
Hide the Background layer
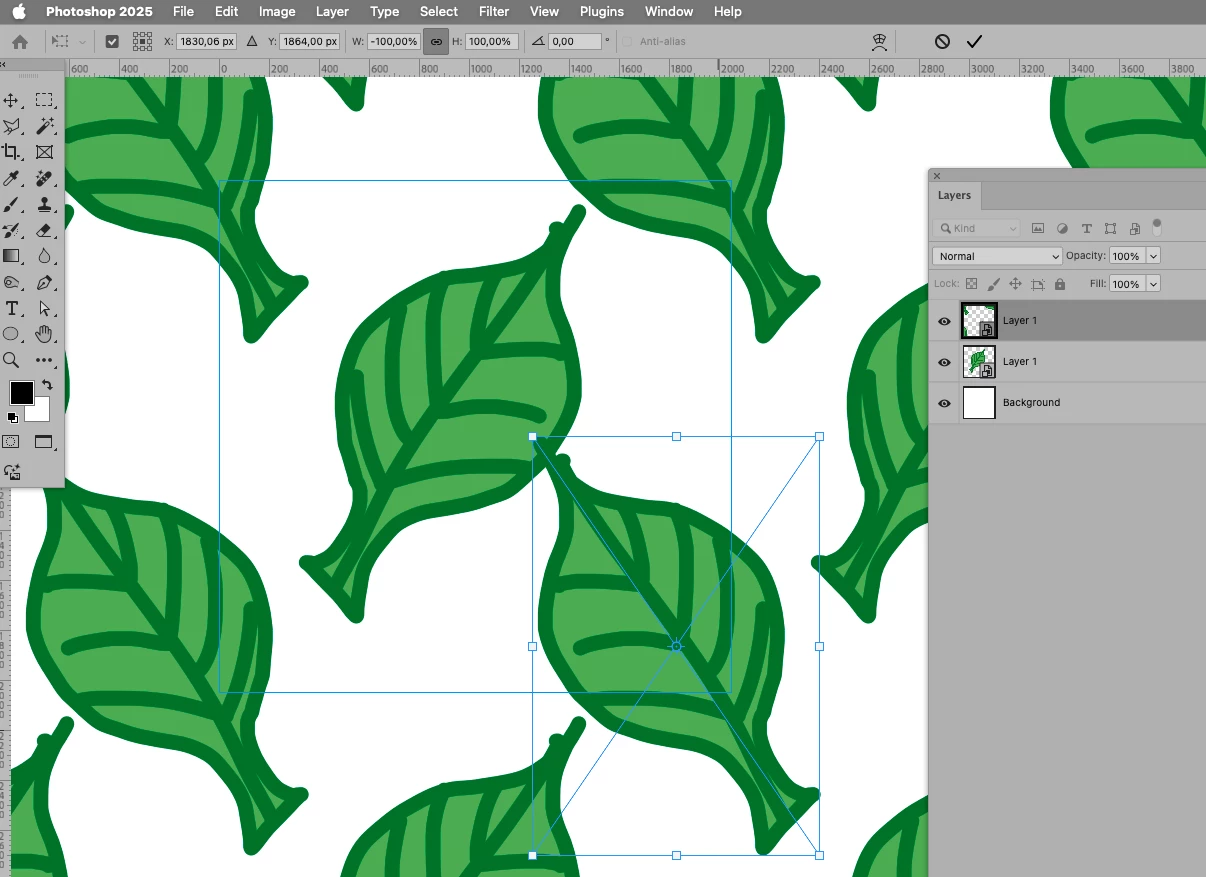coord(944,403)
